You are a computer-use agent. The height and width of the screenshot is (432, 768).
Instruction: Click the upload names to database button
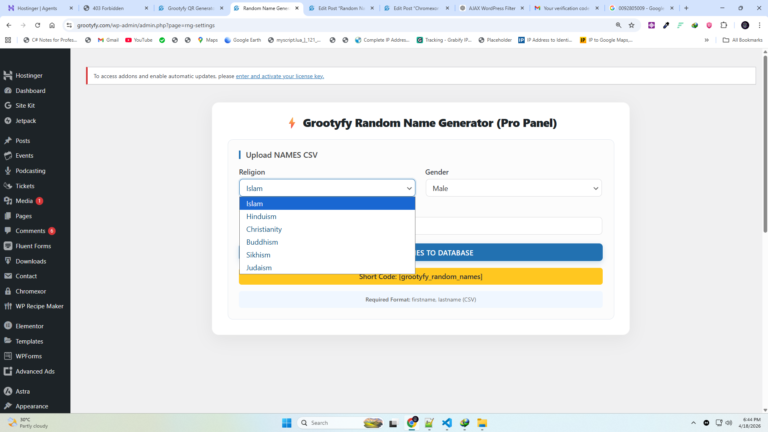(x=509, y=253)
